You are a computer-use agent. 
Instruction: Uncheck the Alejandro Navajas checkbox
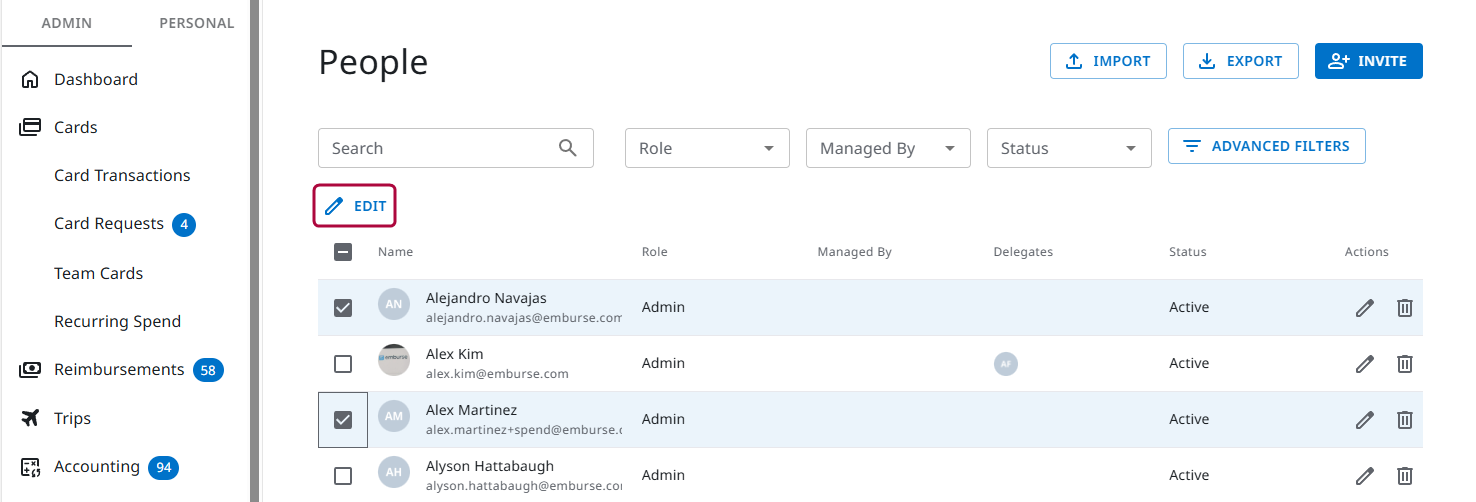pos(343,308)
